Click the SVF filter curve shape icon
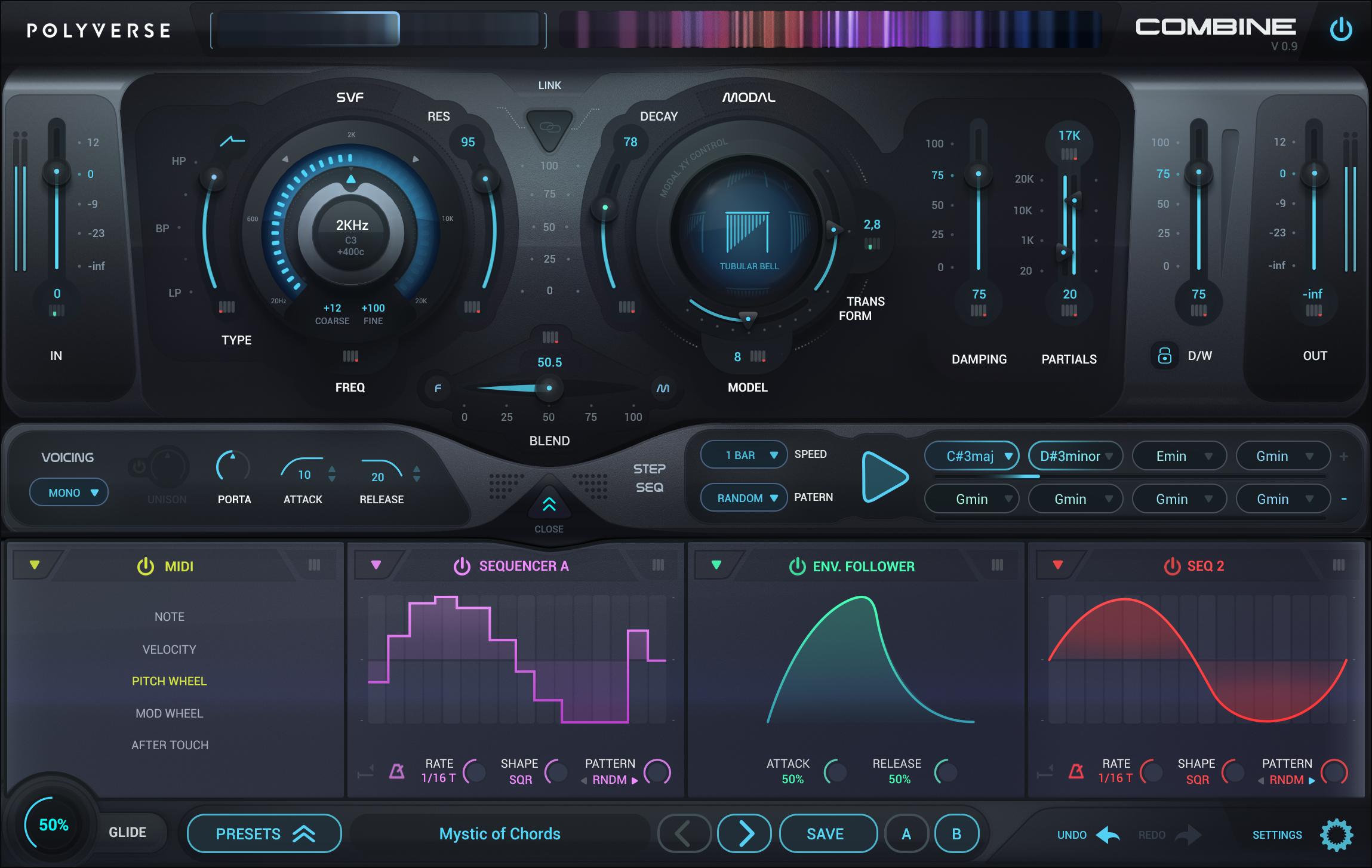 [232, 141]
